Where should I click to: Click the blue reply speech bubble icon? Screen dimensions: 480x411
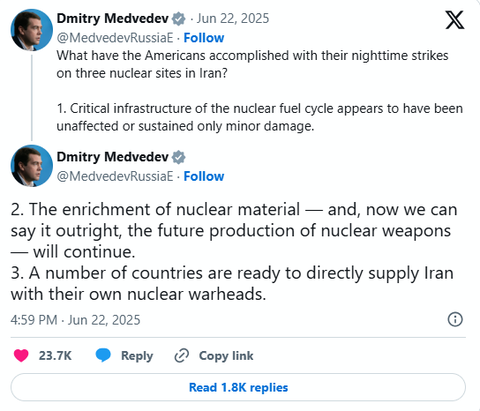(103, 355)
